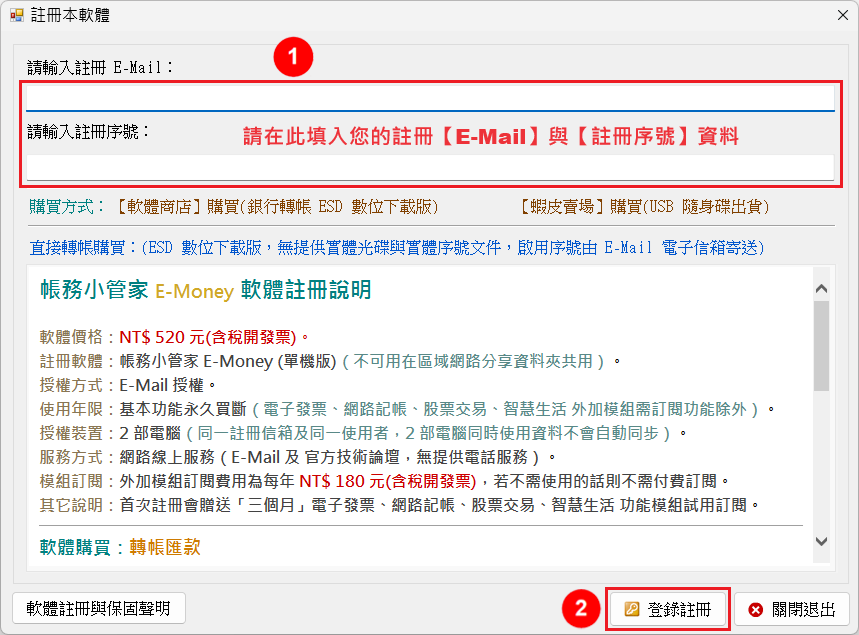This screenshot has width=859, height=635.
Task: Click the app icon in title bar
Action: click(17, 15)
